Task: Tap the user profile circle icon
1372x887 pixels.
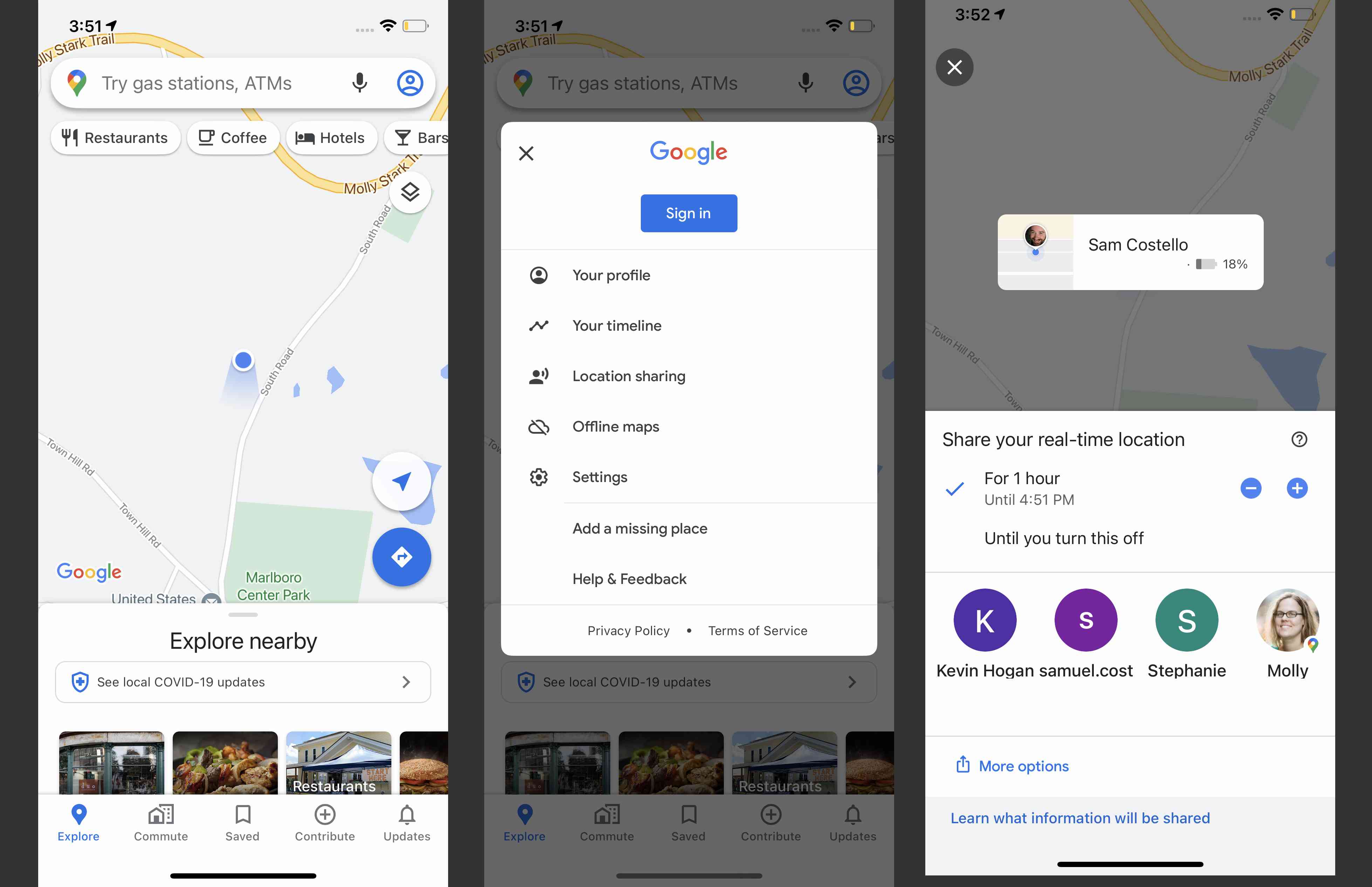Action: tap(408, 82)
